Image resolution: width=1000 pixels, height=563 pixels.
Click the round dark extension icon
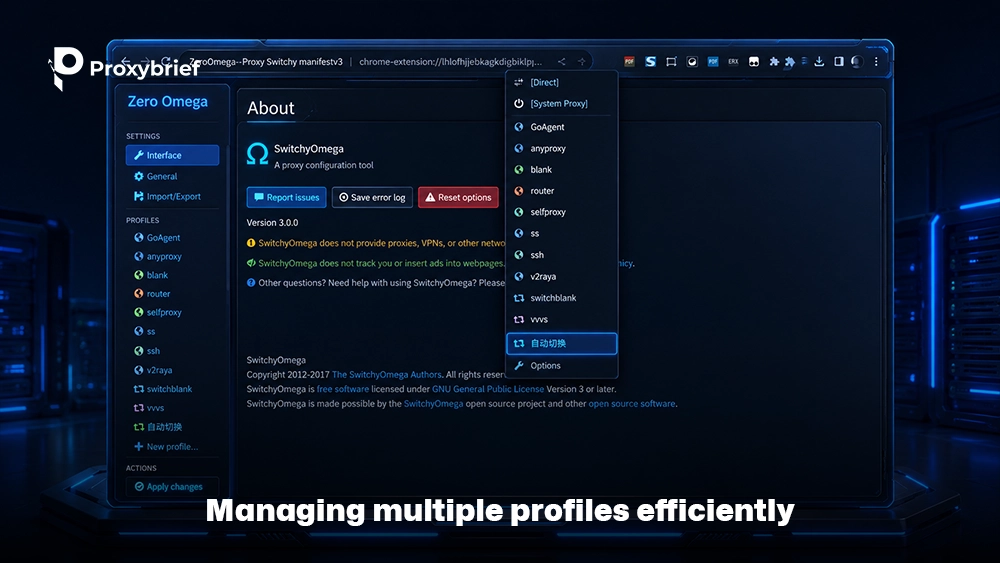tap(692, 62)
